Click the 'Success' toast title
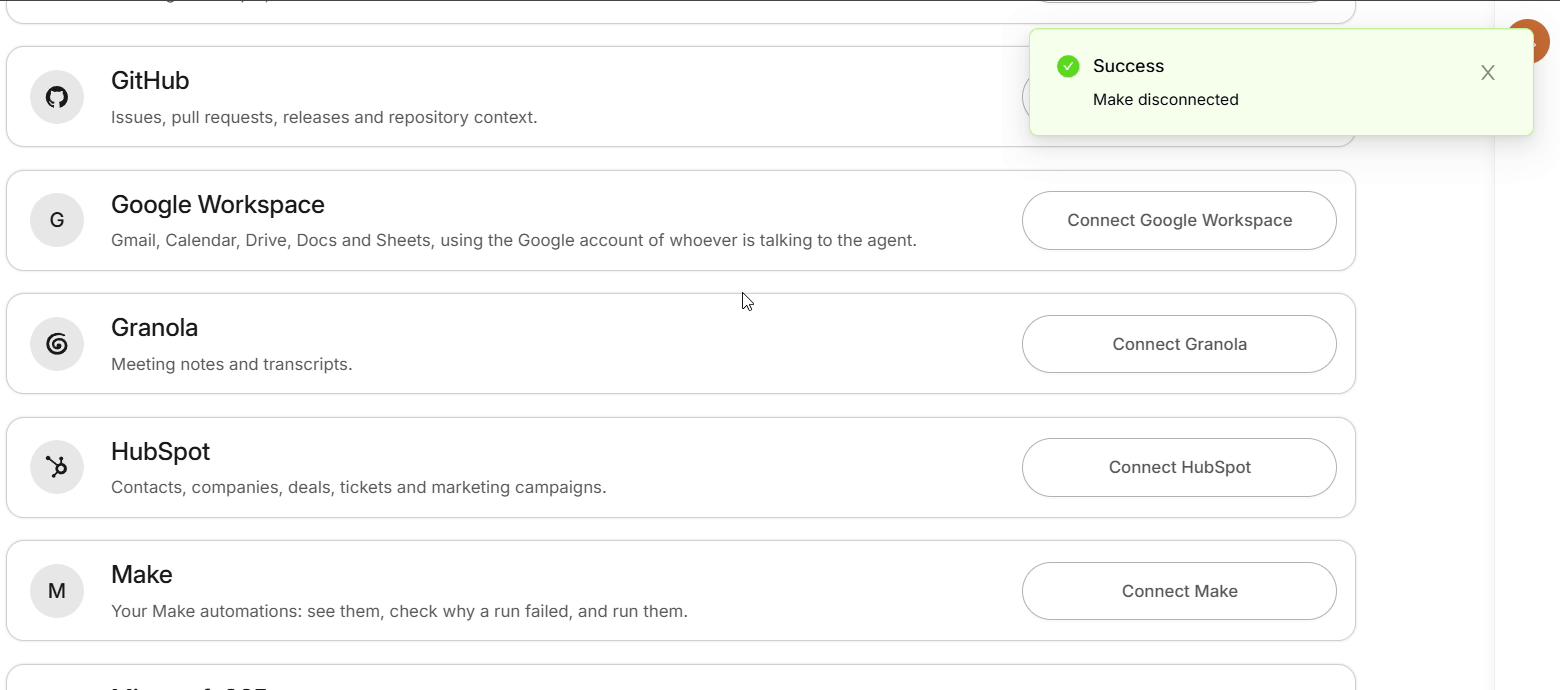The image size is (1560, 690). 1128,66
